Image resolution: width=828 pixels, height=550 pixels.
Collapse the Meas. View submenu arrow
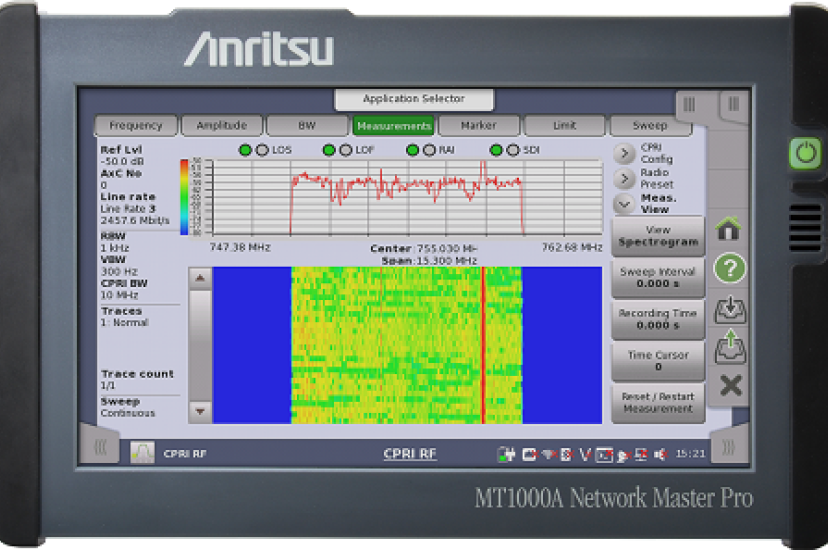tap(624, 203)
